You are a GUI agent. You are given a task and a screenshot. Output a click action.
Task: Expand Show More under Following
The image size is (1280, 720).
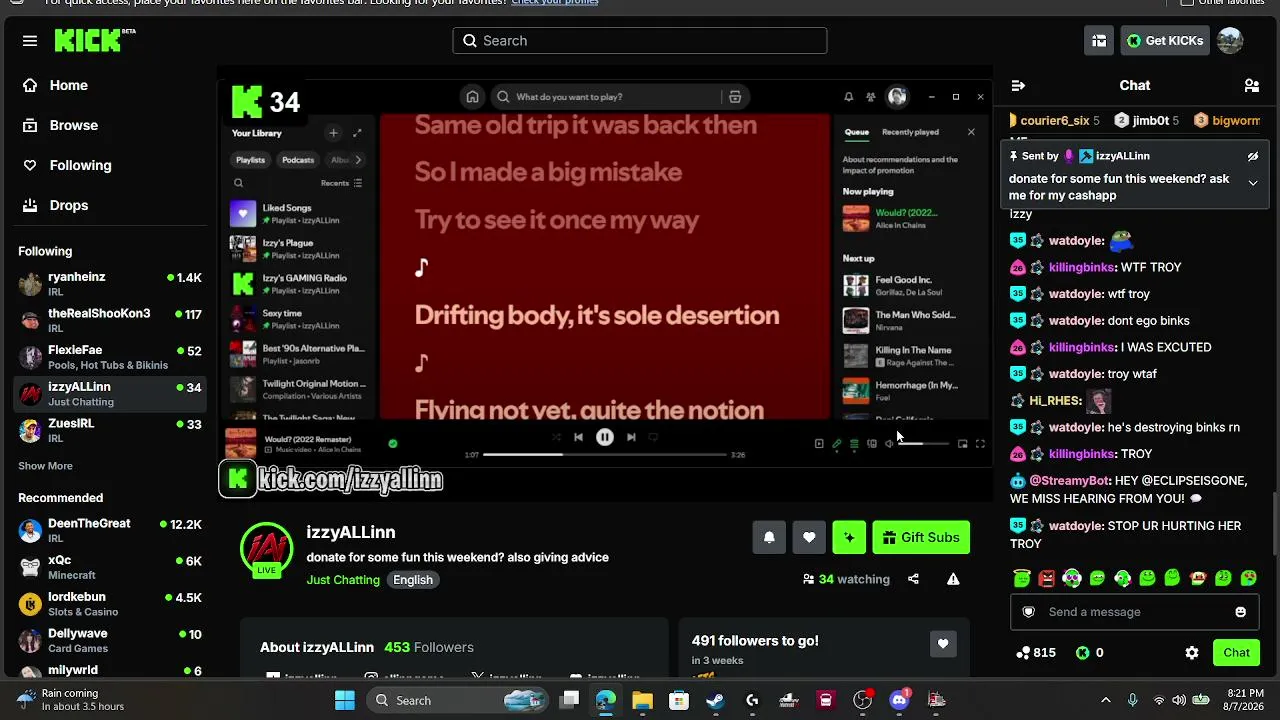[x=45, y=466]
